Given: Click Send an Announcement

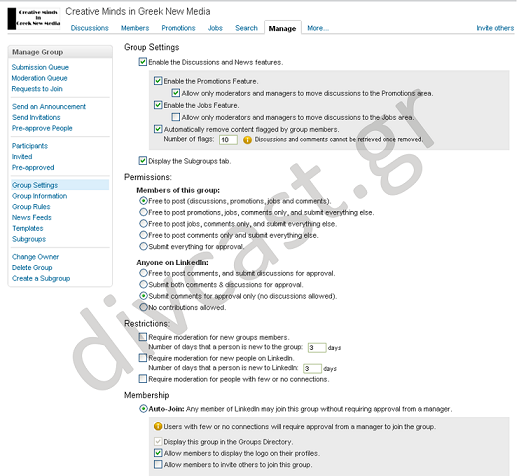Looking at the screenshot, I should point(49,107).
